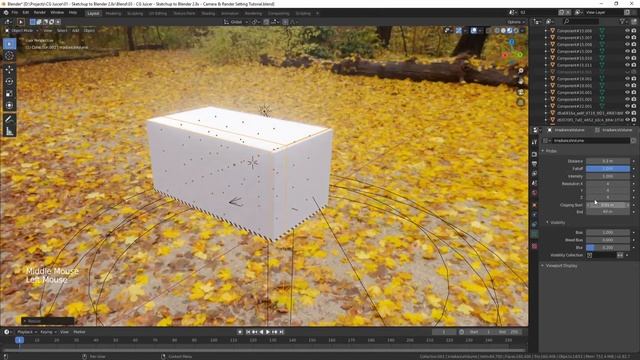Open World properties tab
The image size is (640, 360).
pos(534,193)
